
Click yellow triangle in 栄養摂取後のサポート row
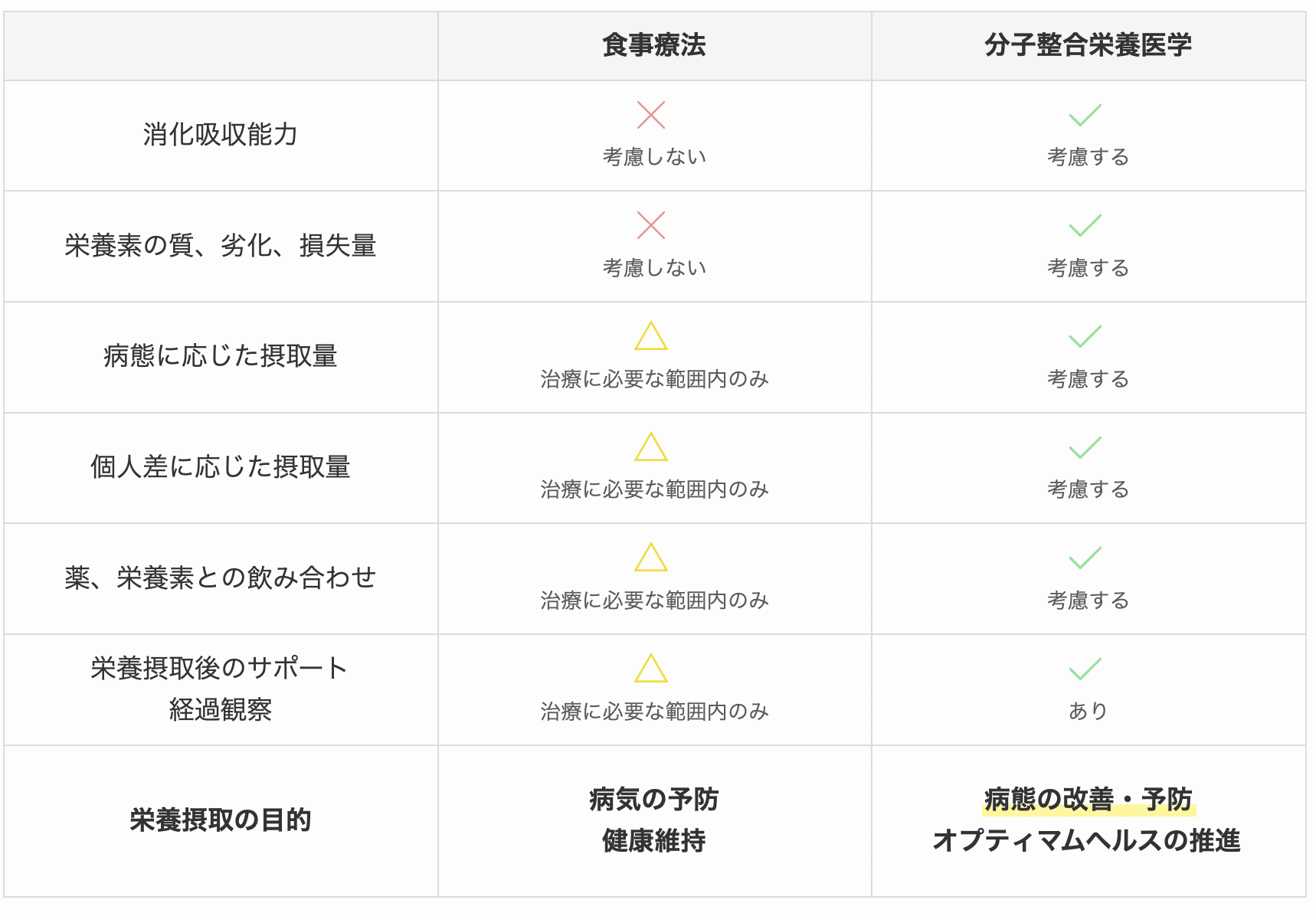650,669
